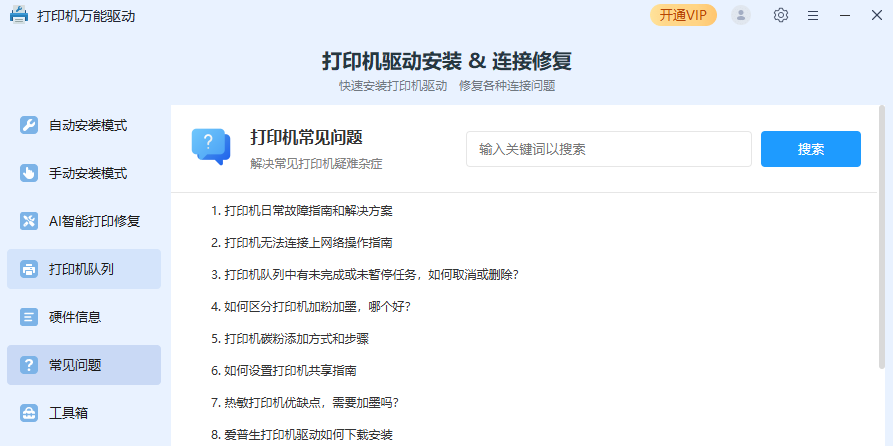
Task: Switch to the 硬件信息 tab
Action: click(84, 317)
